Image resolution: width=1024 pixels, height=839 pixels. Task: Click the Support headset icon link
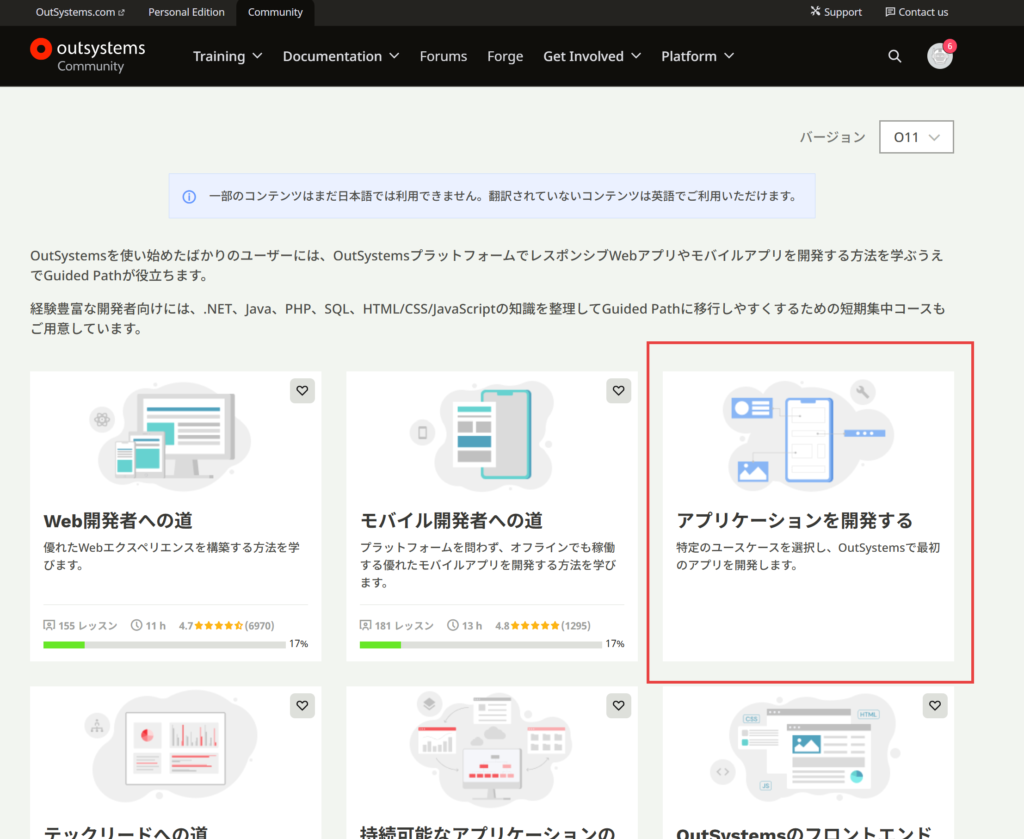(x=816, y=12)
